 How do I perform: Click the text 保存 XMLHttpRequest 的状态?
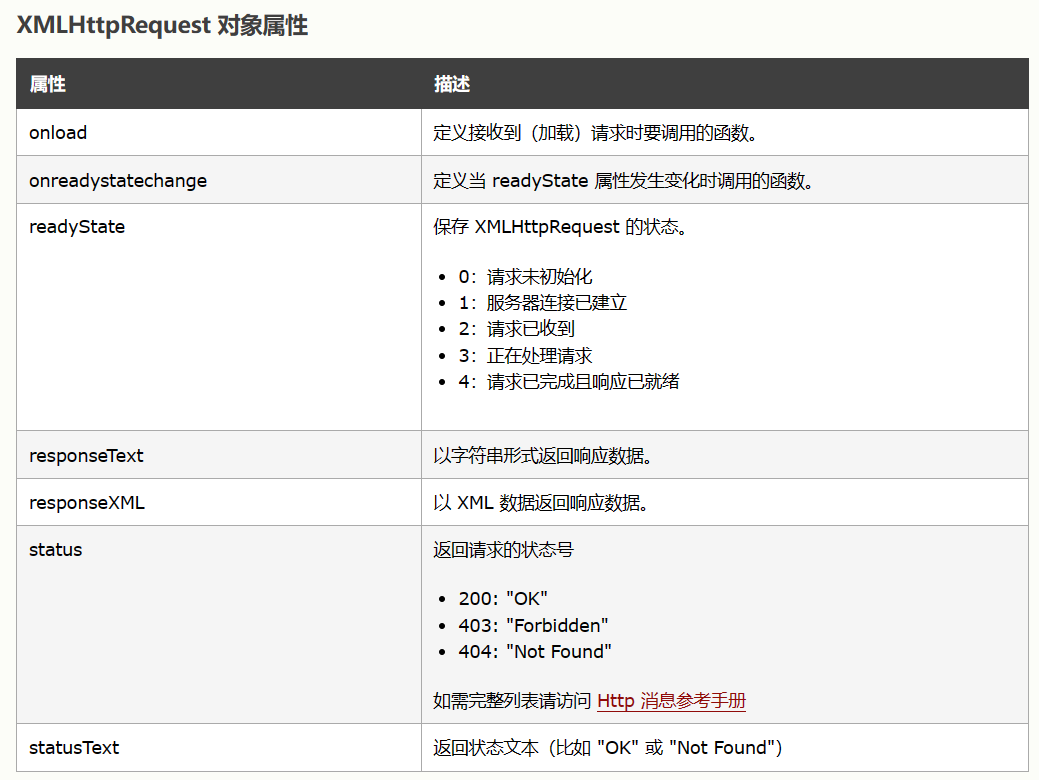click(560, 227)
